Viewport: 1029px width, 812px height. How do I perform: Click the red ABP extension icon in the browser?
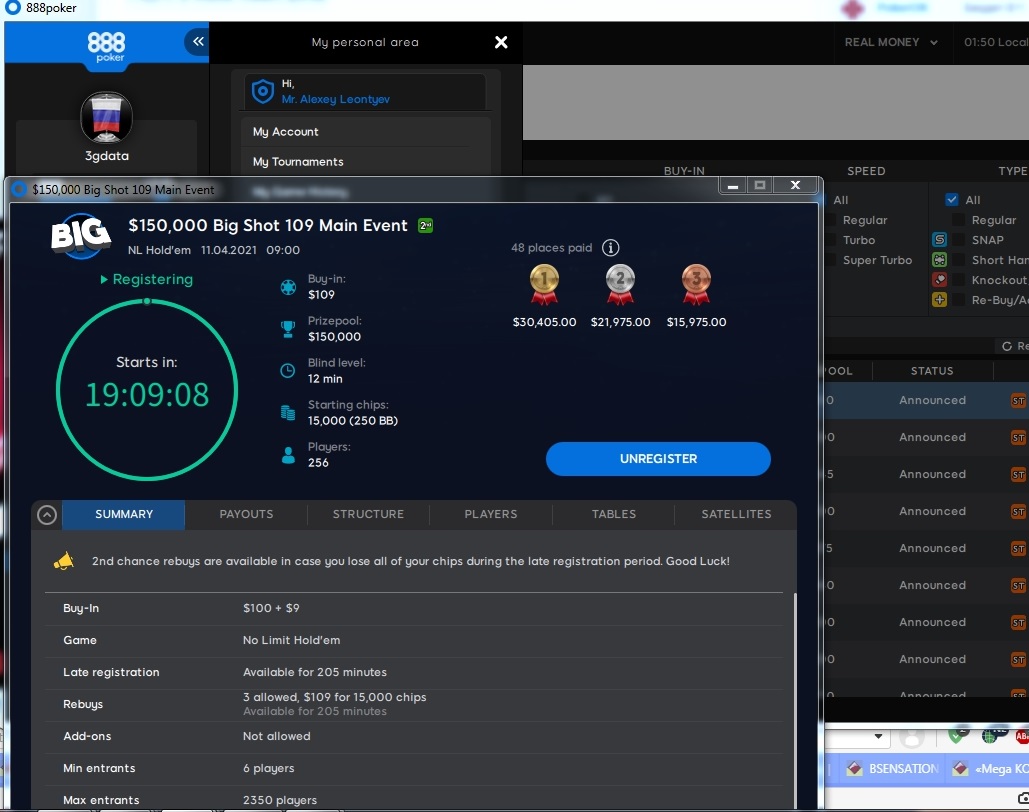coord(1021,736)
